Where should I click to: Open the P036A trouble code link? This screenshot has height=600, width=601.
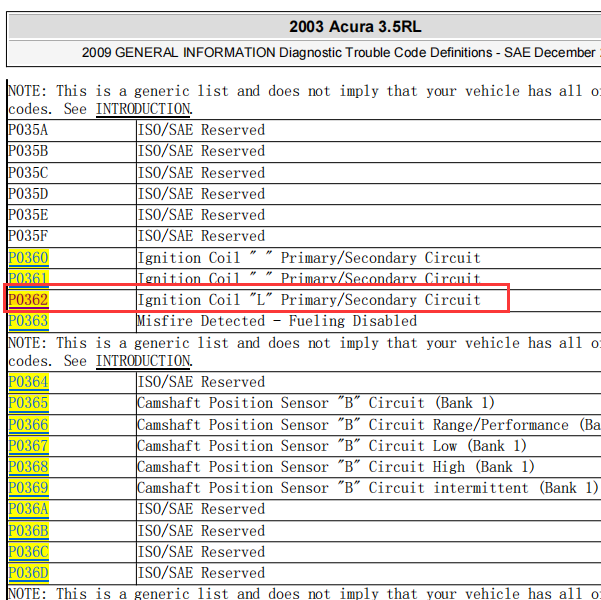[x=29, y=509]
